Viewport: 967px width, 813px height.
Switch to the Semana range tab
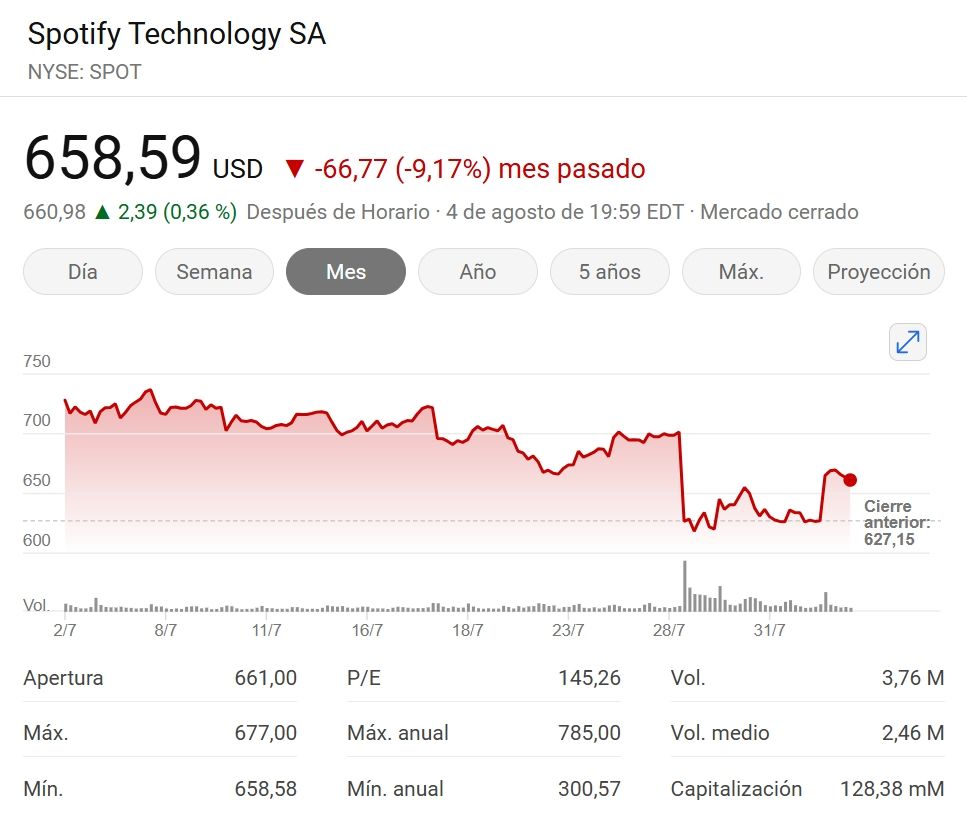214,272
